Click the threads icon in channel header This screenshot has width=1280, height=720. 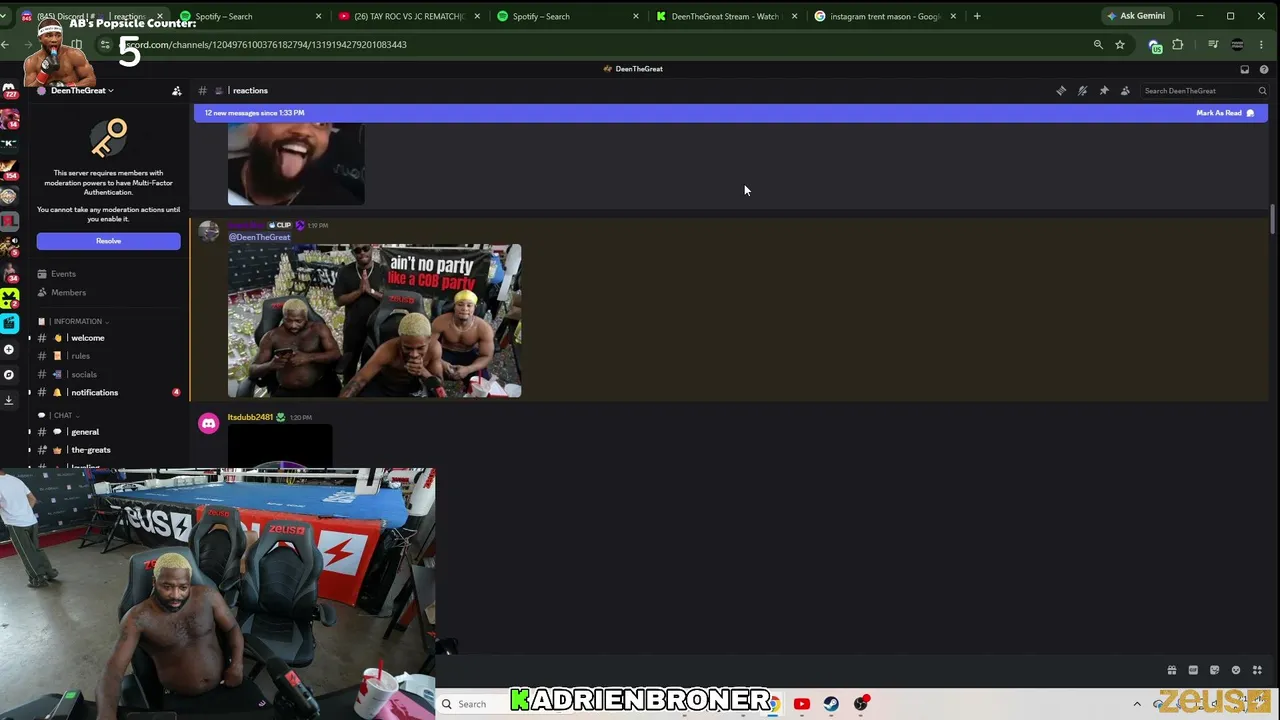[x=1061, y=91]
